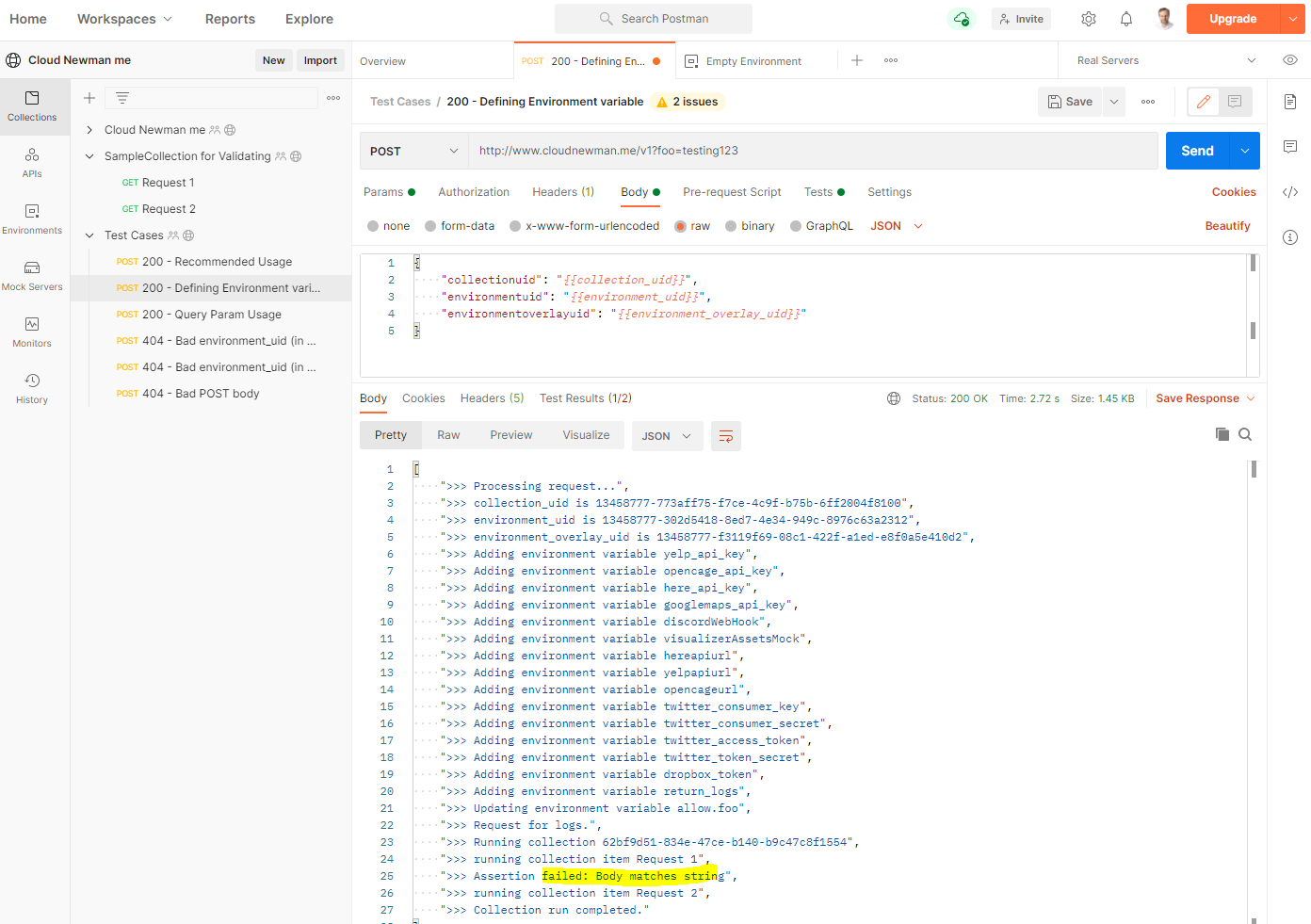1311x924 pixels.
Task: Open the user avatar menu
Action: click(1165, 19)
